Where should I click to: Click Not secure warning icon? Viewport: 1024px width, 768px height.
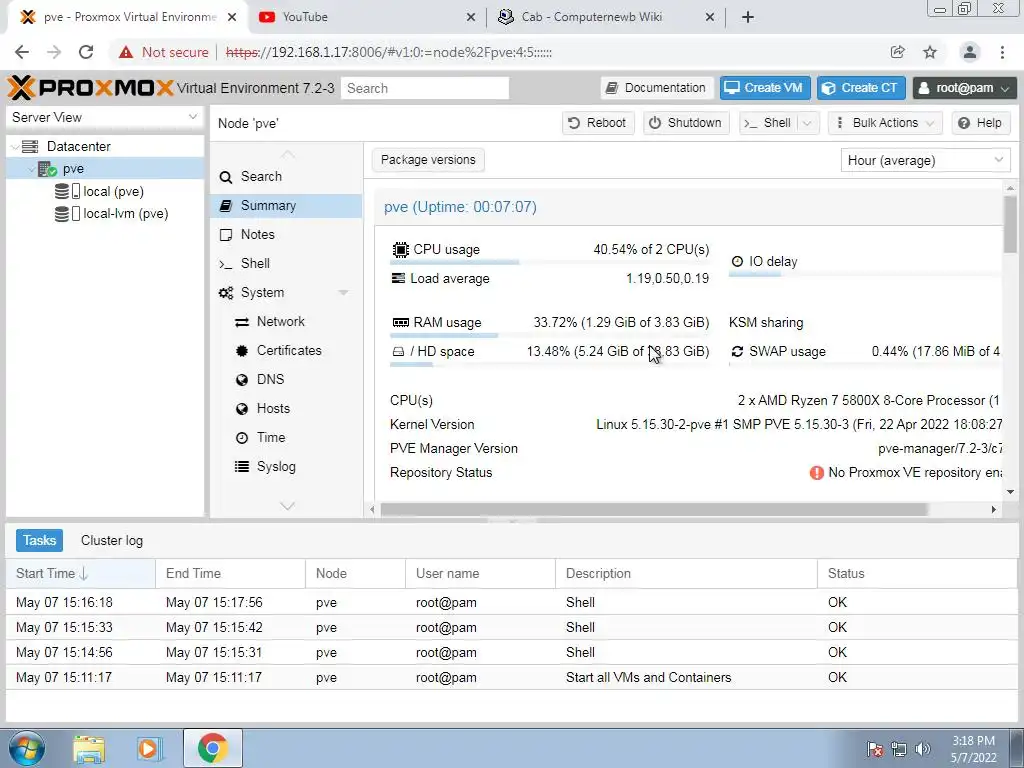pyautogui.click(x=126, y=52)
